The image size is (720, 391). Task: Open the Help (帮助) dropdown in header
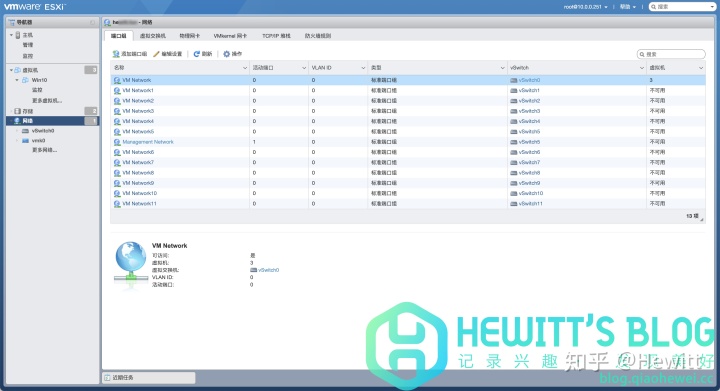(628, 7)
